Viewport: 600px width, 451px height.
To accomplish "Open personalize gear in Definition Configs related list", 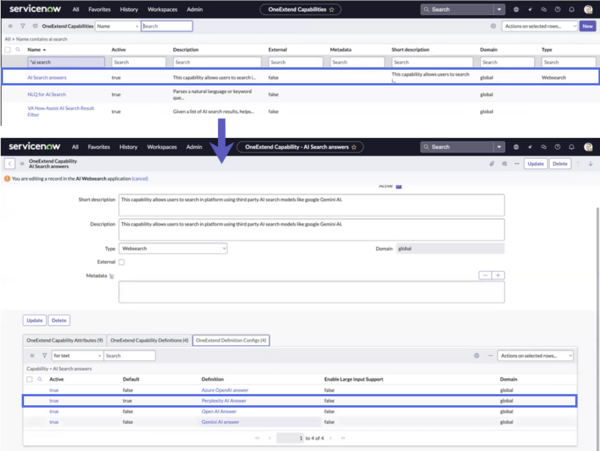I will 476,355.
